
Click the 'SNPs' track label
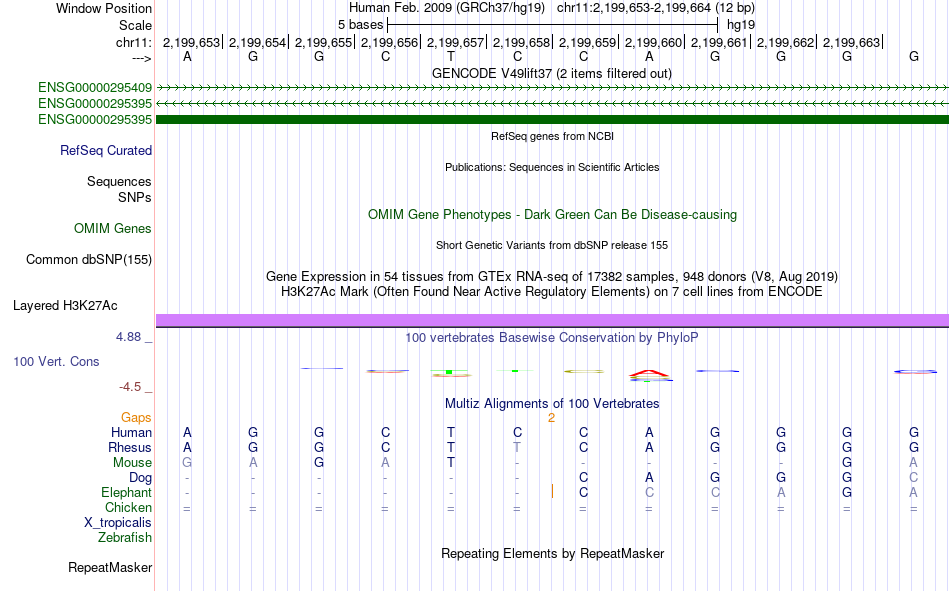[135, 198]
